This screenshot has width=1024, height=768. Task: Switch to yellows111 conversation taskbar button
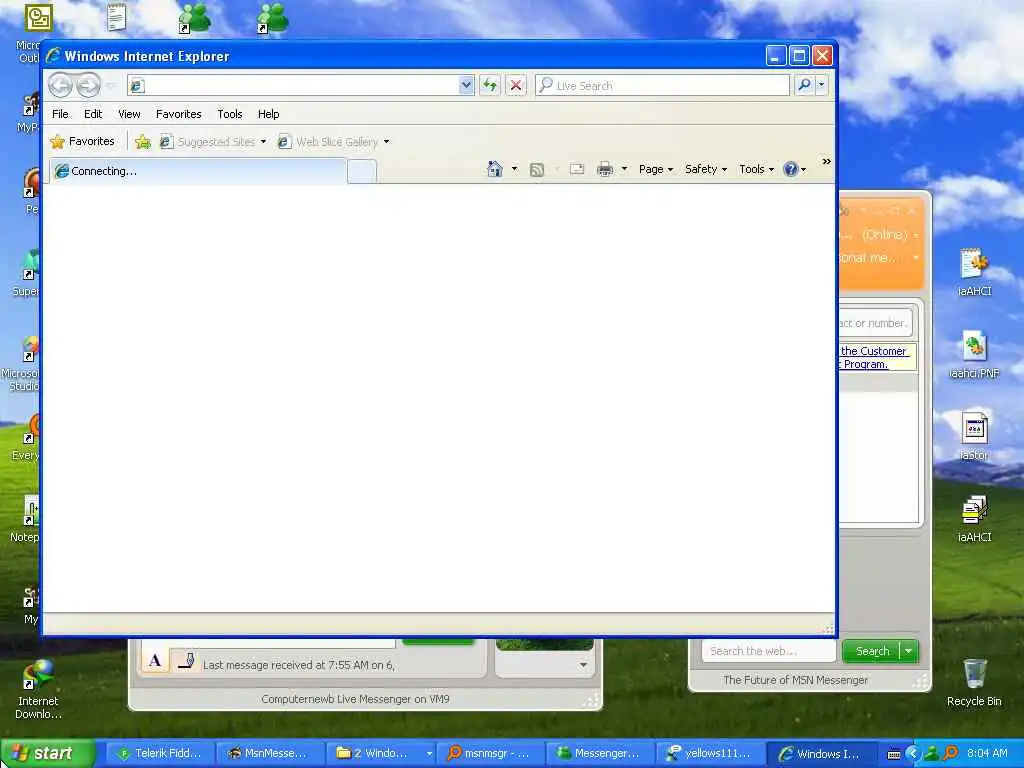click(x=709, y=754)
